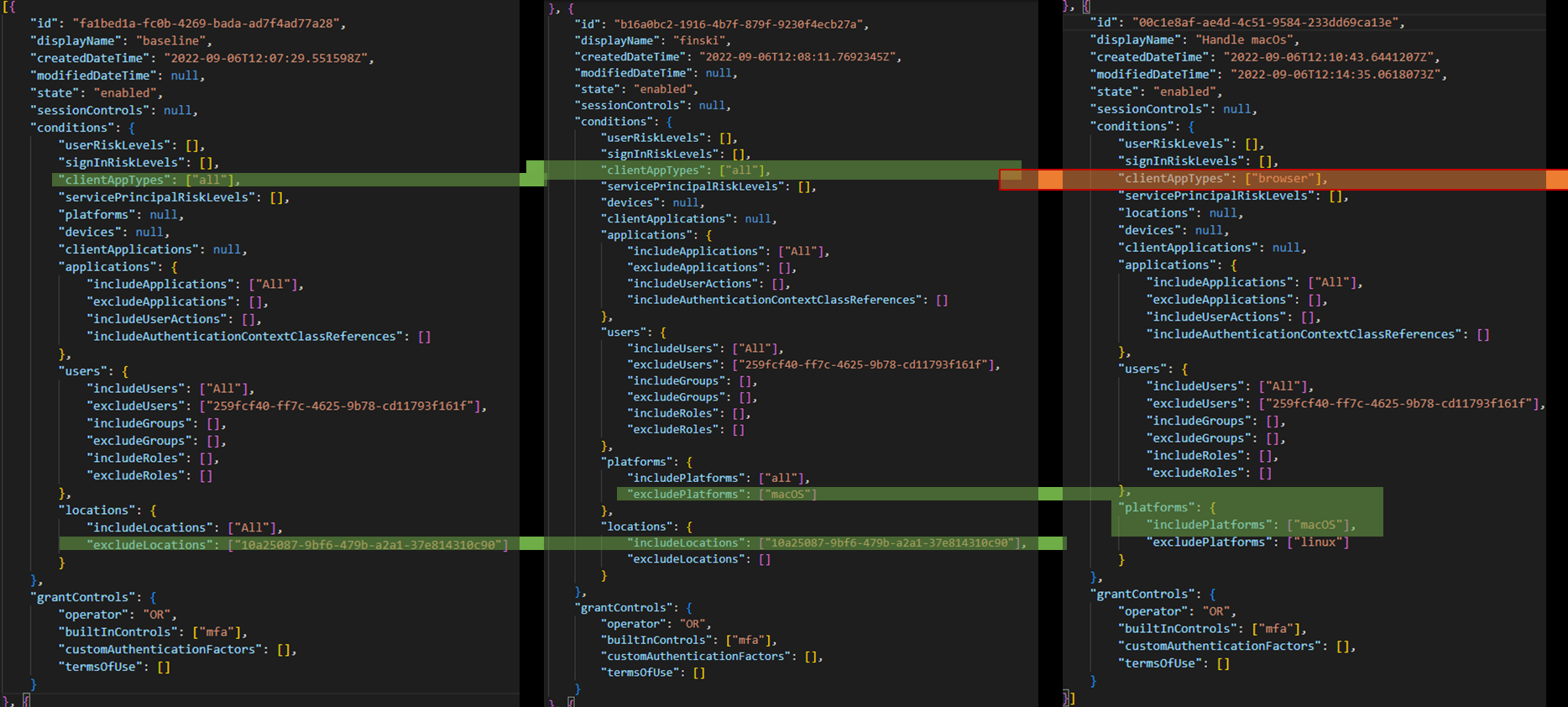Image resolution: width=1568 pixels, height=707 pixels.
Task: Click "users" line in Handle macOS policy
Action: click(x=1153, y=369)
